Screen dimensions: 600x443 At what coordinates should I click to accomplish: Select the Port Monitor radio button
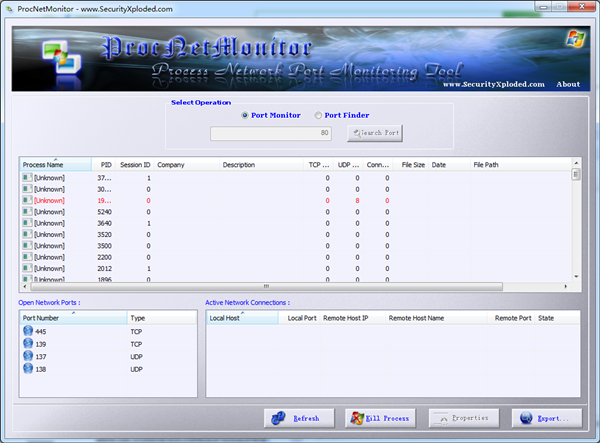(x=245, y=115)
